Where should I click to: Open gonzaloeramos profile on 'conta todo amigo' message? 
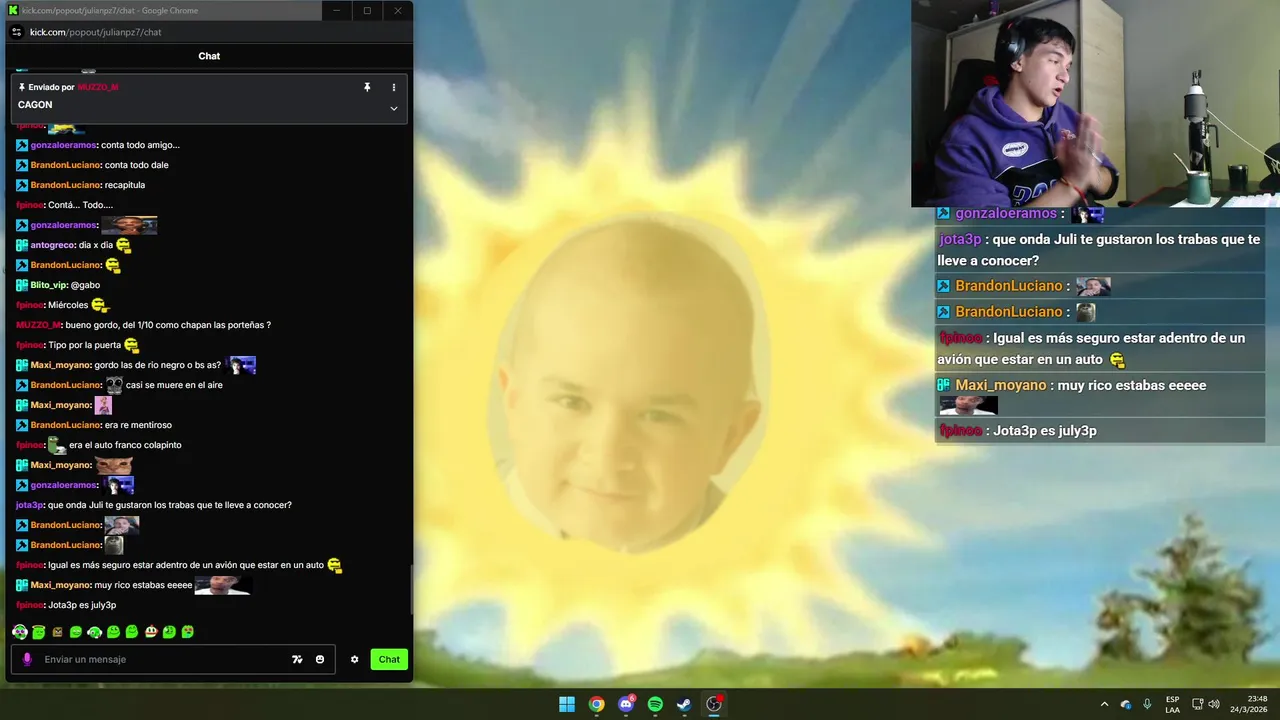click(64, 145)
